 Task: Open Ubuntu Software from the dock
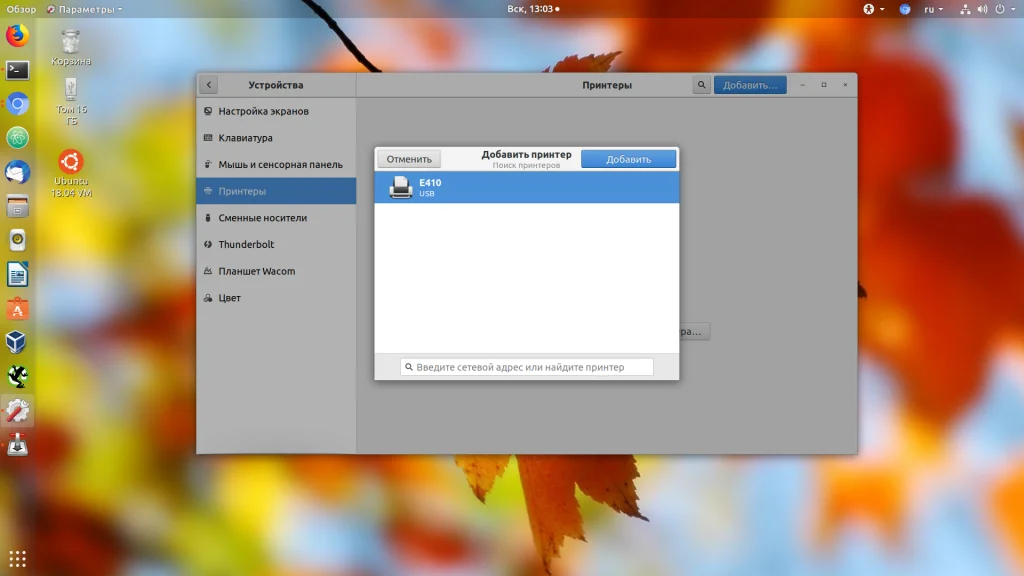click(x=18, y=308)
